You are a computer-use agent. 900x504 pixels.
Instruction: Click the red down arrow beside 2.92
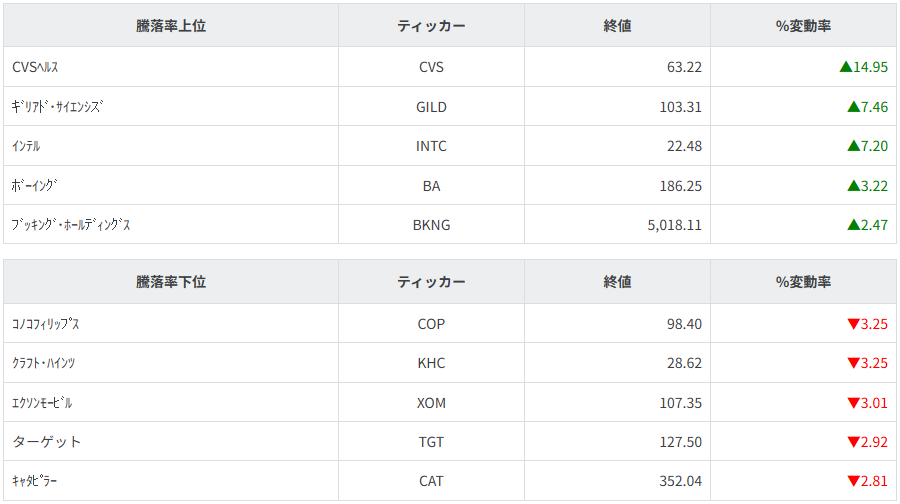(x=853, y=442)
